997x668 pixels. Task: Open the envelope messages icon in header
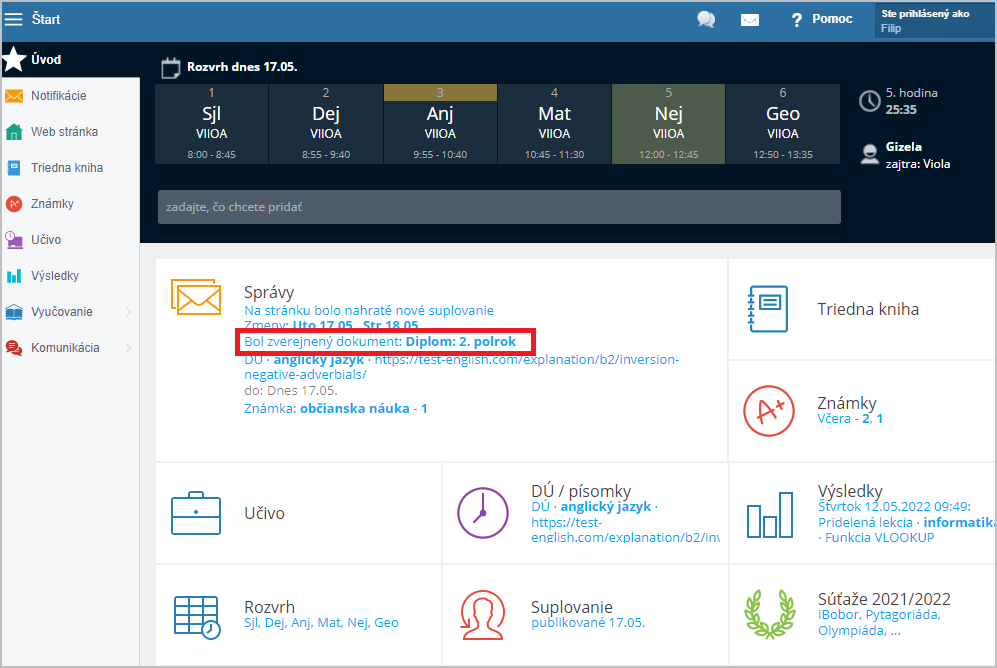point(750,20)
